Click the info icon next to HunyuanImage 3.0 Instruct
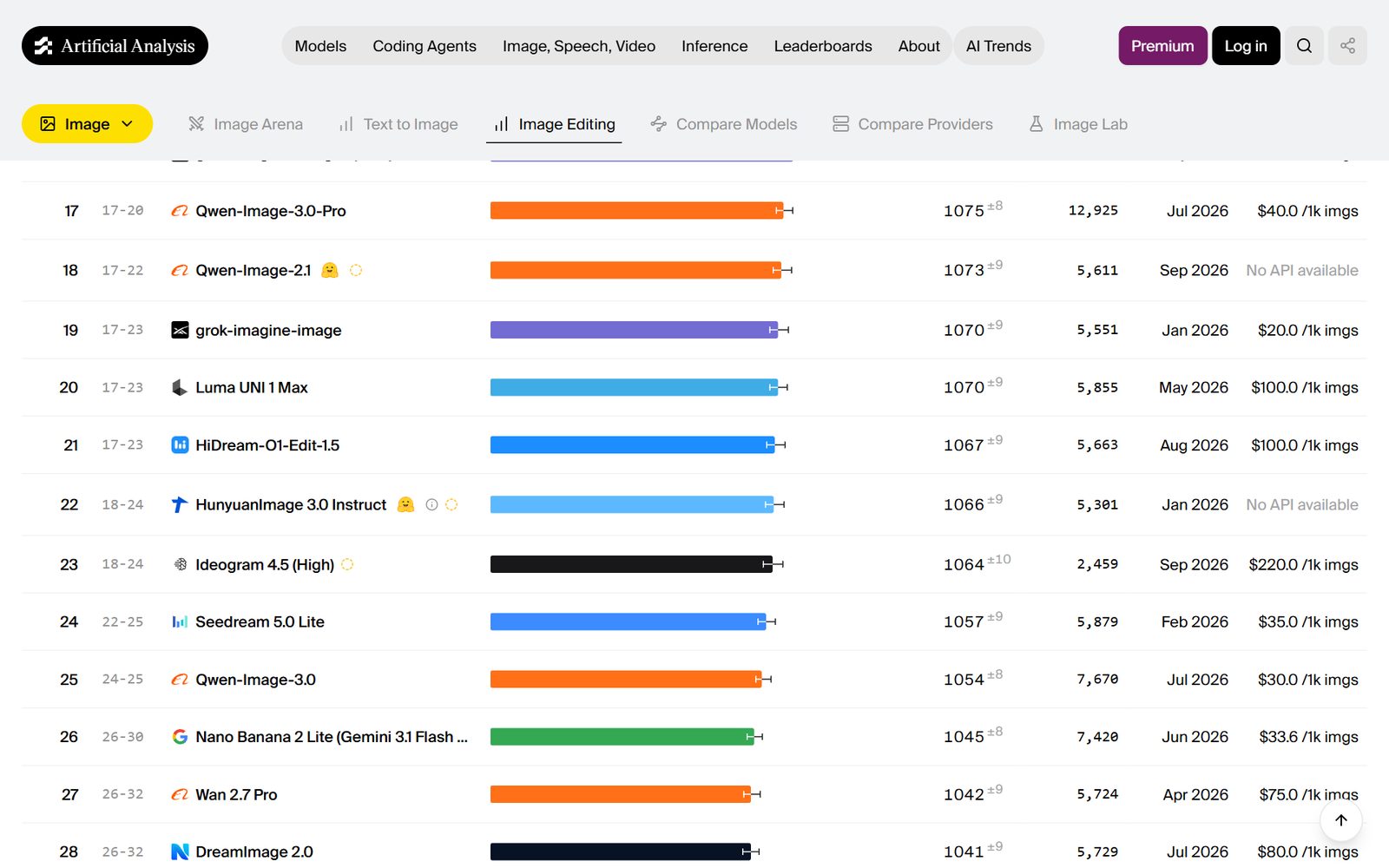 431,504
